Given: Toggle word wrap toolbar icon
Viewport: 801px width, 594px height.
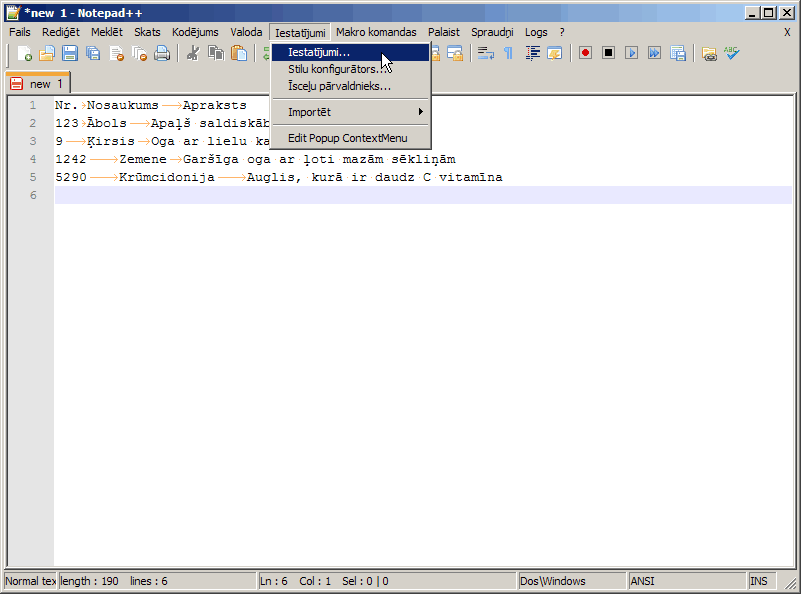Looking at the screenshot, I should (x=486, y=53).
